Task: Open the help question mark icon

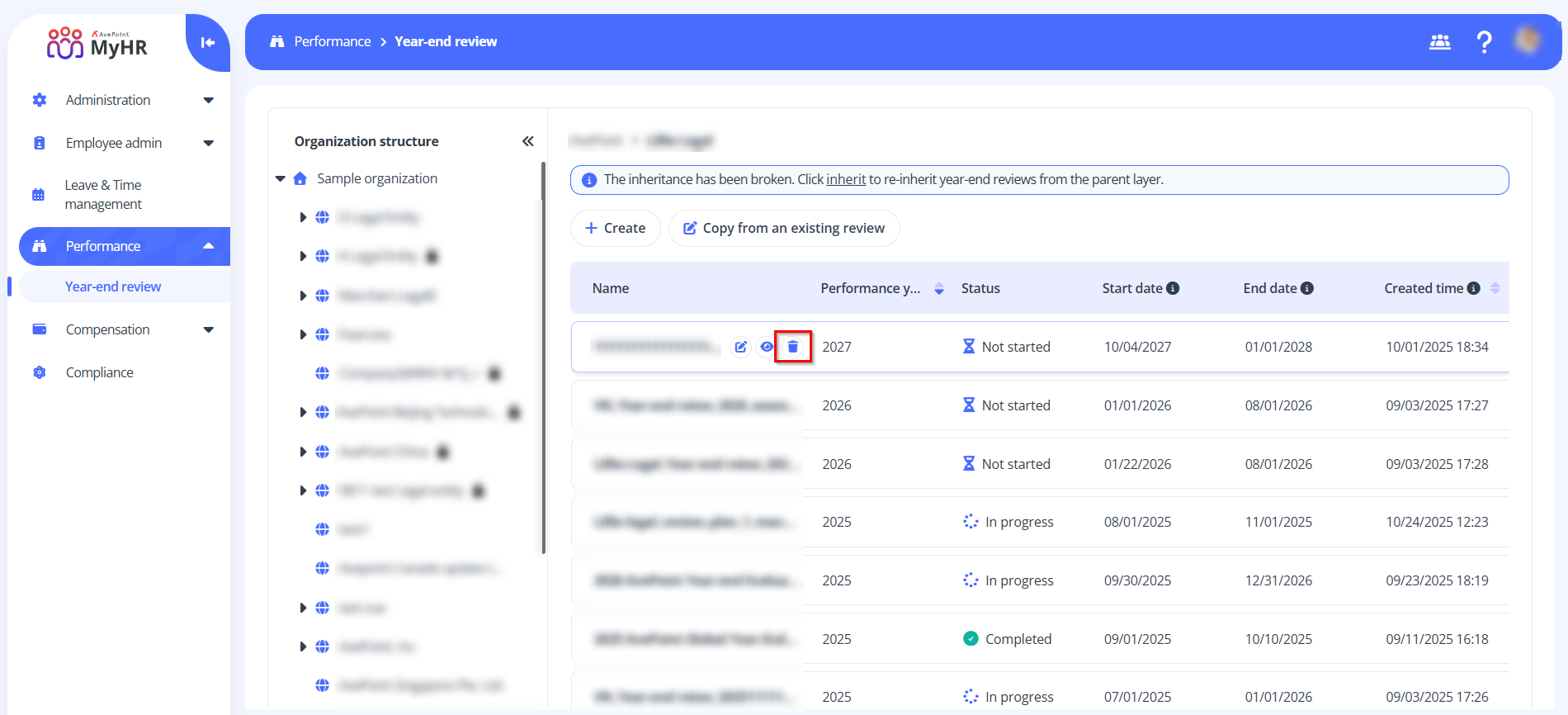Action: coord(1484,42)
